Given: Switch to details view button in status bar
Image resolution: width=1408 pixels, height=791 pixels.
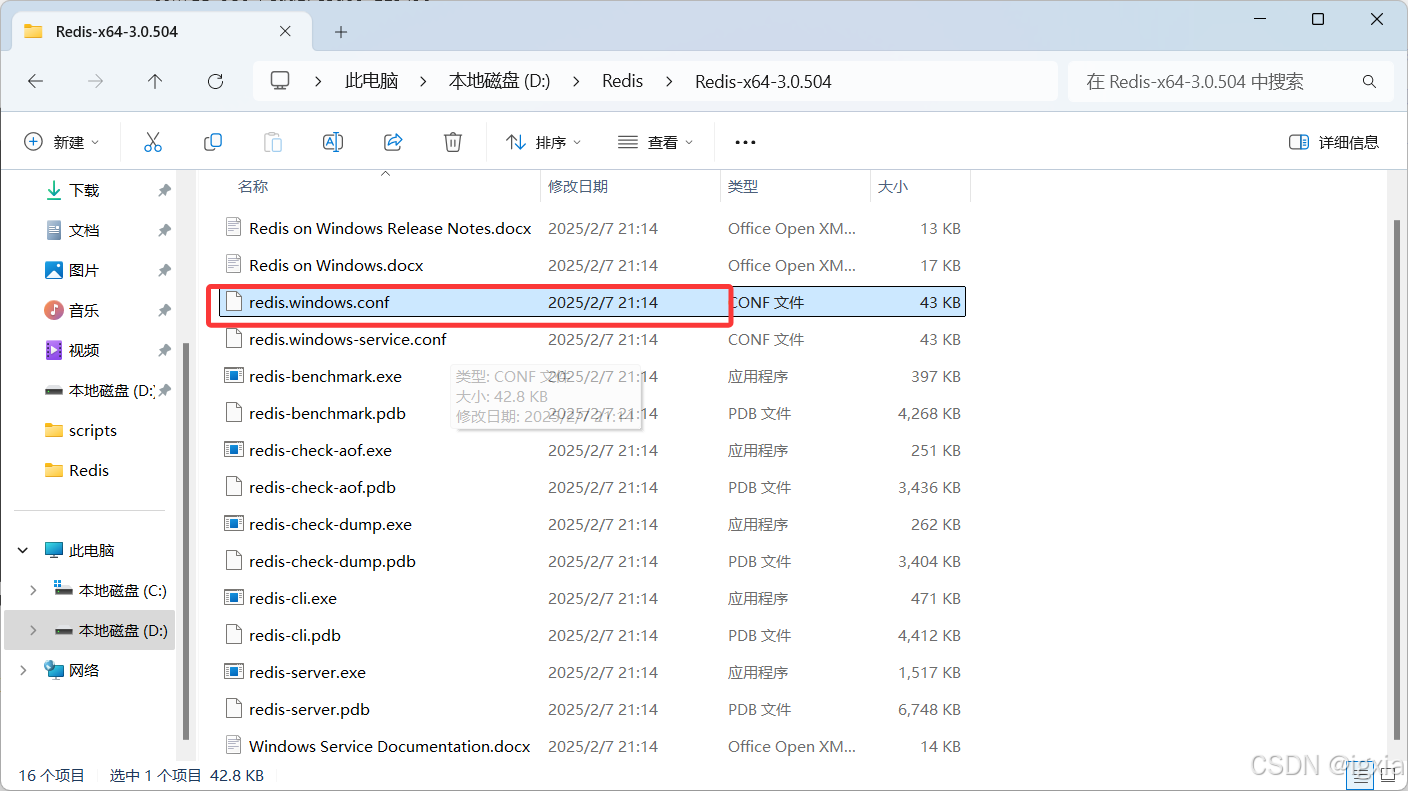Looking at the screenshot, I should tap(1362, 775).
